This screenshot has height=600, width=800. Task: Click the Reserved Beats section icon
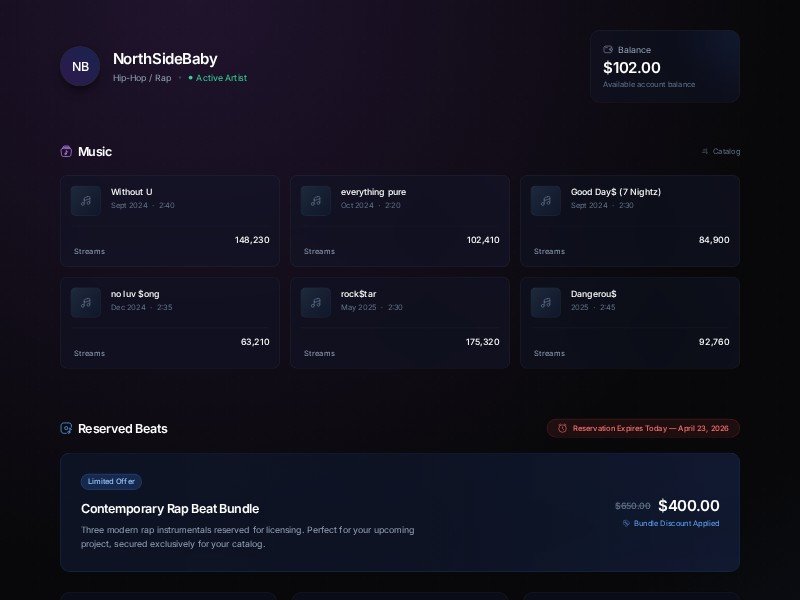[66, 429]
